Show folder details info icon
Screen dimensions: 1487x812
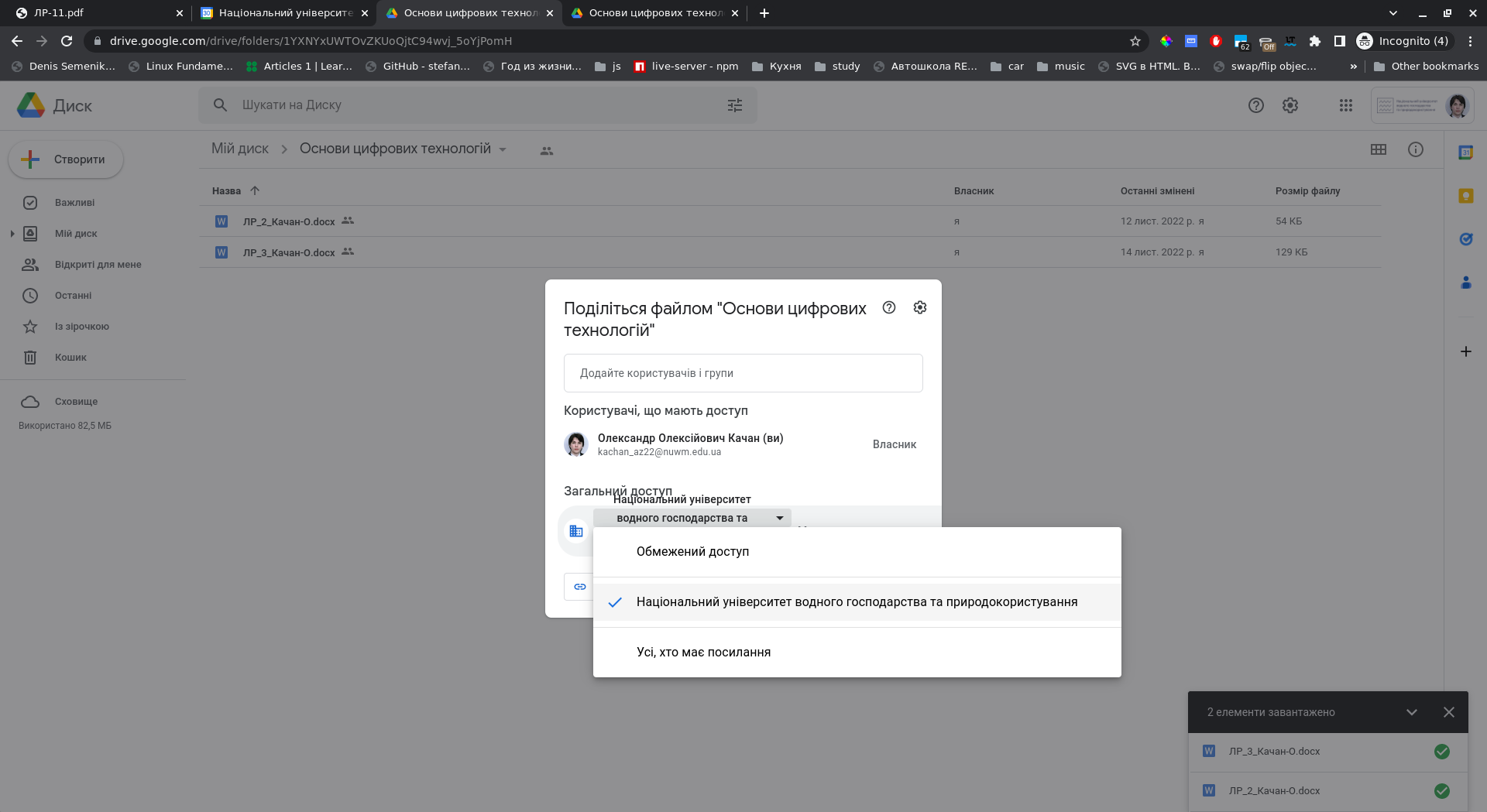[x=1415, y=149]
